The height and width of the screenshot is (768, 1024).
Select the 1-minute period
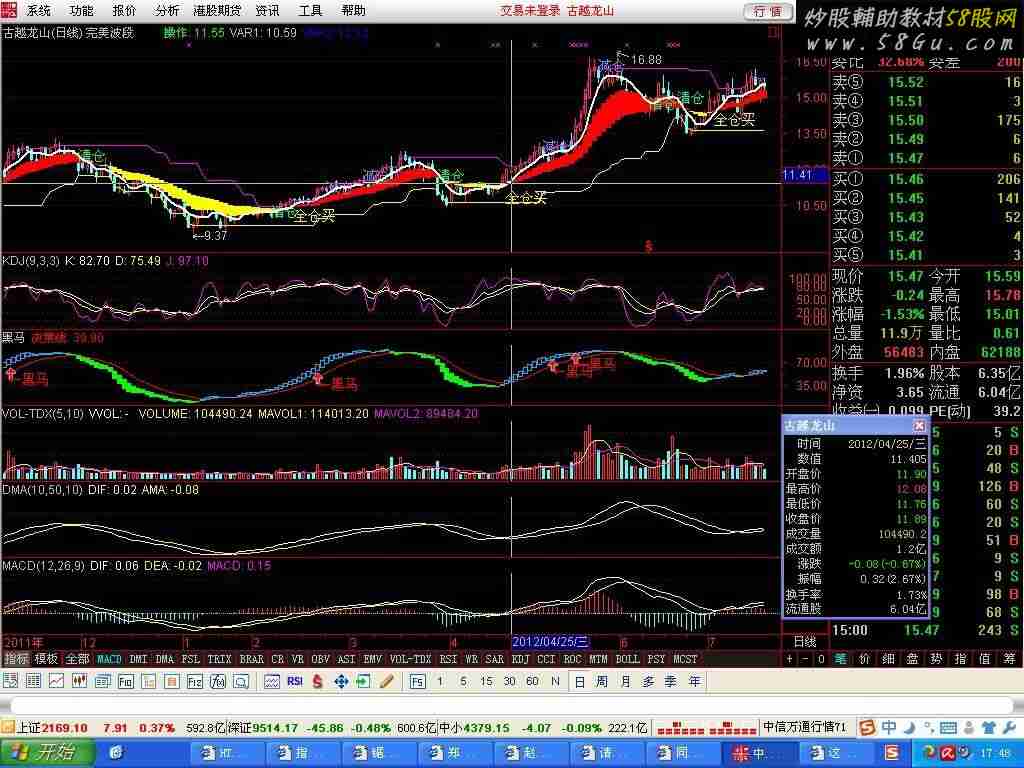pos(440,681)
